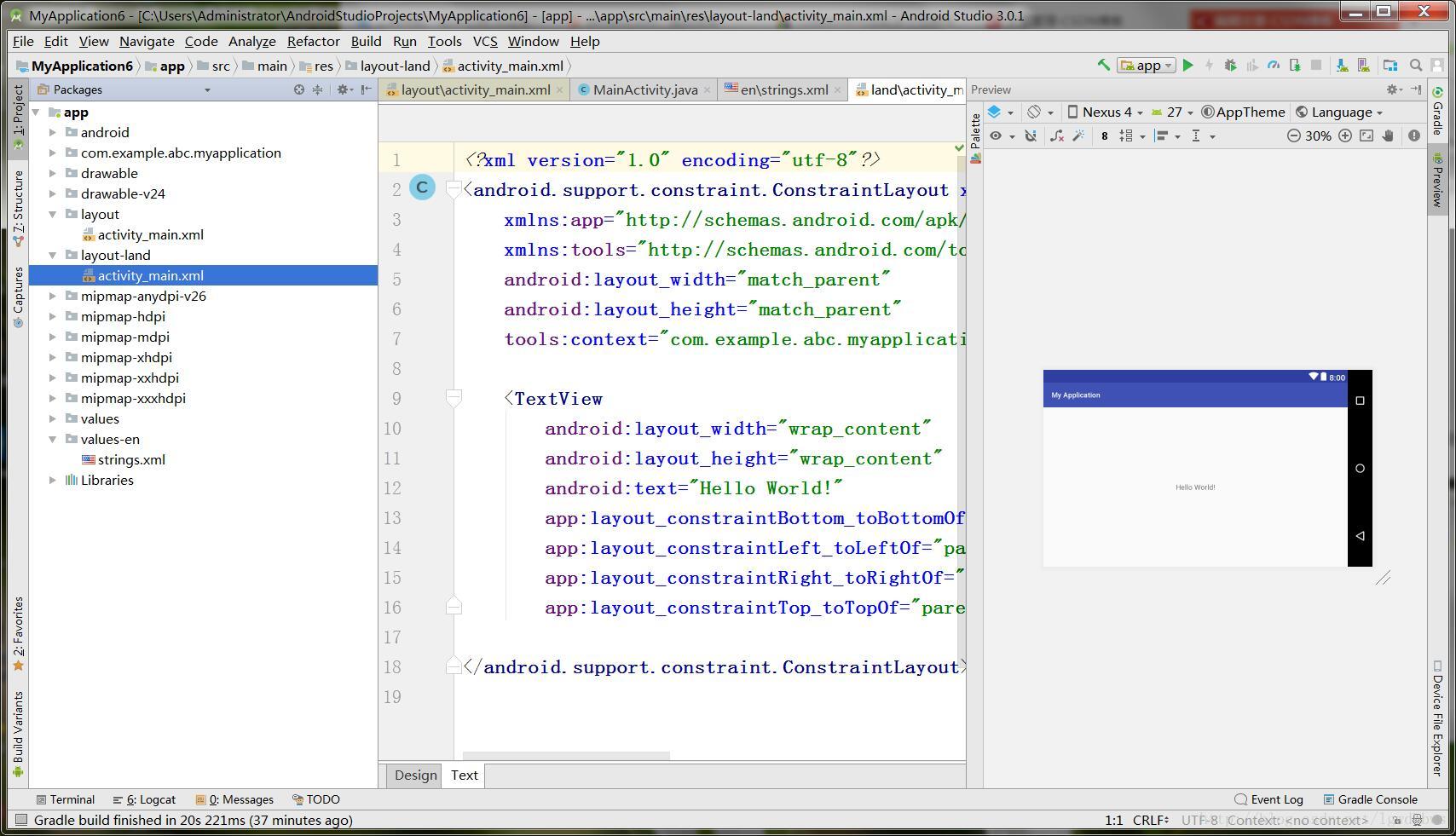Image resolution: width=1456 pixels, height=836 pixels.
Task: Open Project Structure icon in toolbar
Action: pos(1390,66)
